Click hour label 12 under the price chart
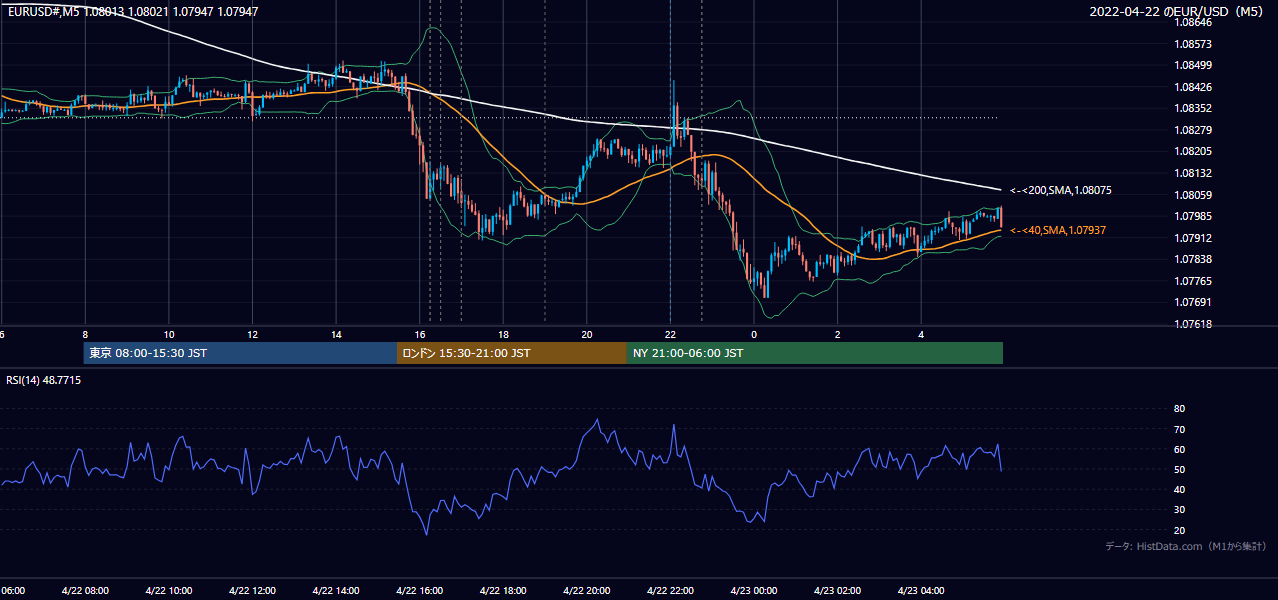This screenshot has width=1278, height=600. click(252, 335)
